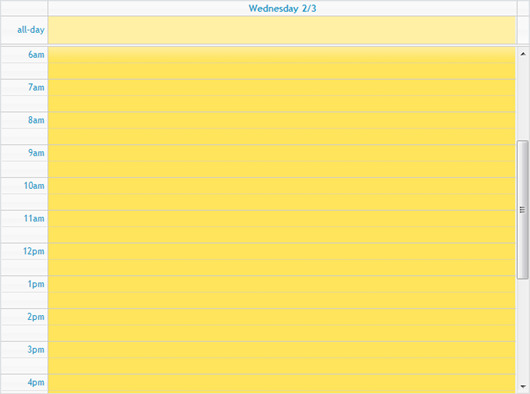This screenshot has width=530, height=394.
Task: Click the 12pm label
Action: point(34,251)
